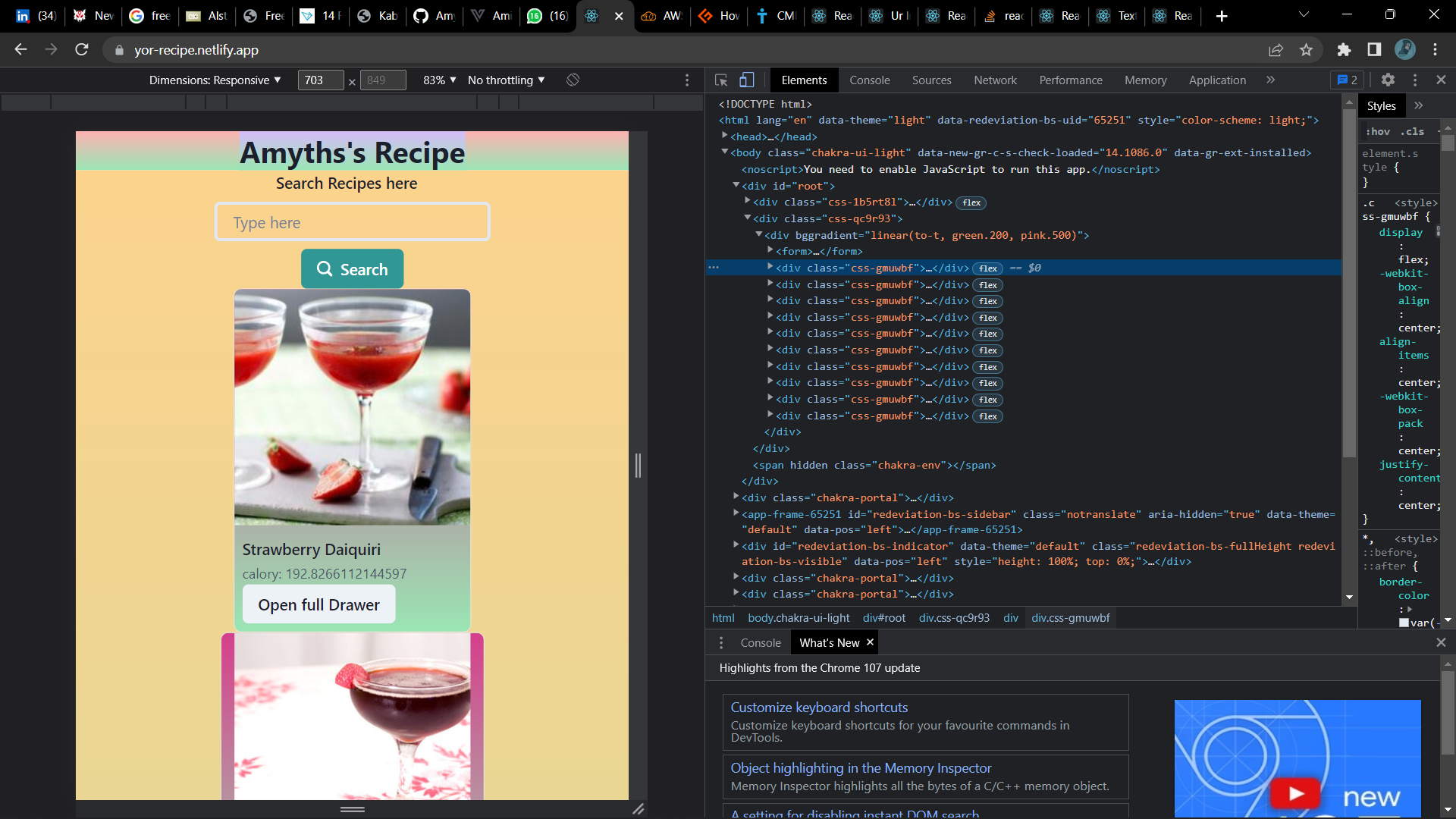The width and height of the screenshot is (1456, 819).
Task: Open the Dimensions Responsive dropdown
Action: click(x=215, y=80)
